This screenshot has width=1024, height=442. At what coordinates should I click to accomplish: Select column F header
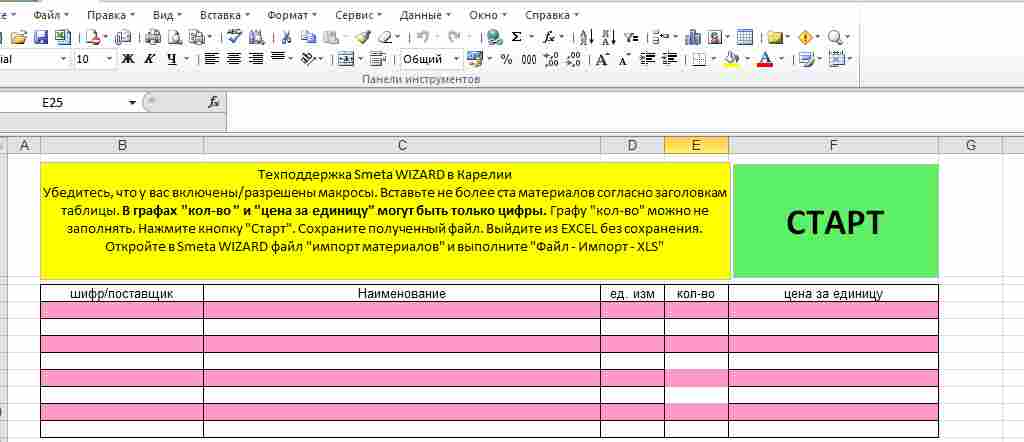coord(833,146)
